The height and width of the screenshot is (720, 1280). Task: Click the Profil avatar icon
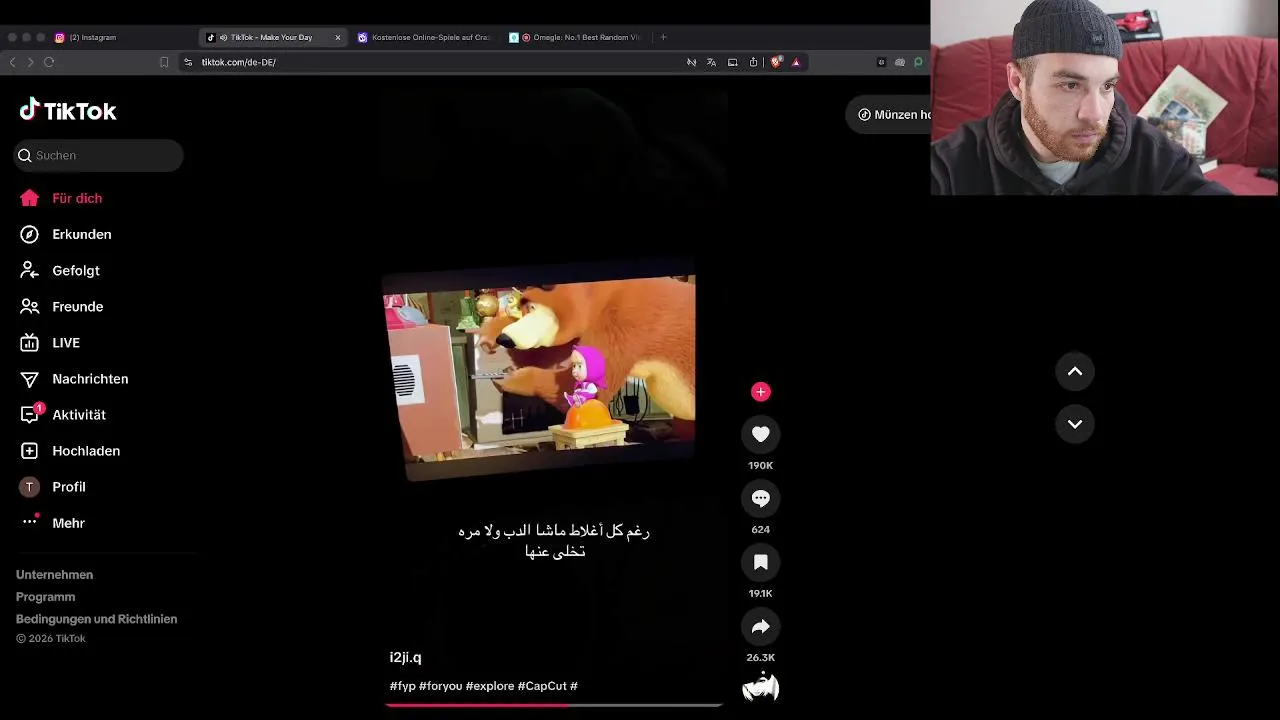tap(30, 486)
